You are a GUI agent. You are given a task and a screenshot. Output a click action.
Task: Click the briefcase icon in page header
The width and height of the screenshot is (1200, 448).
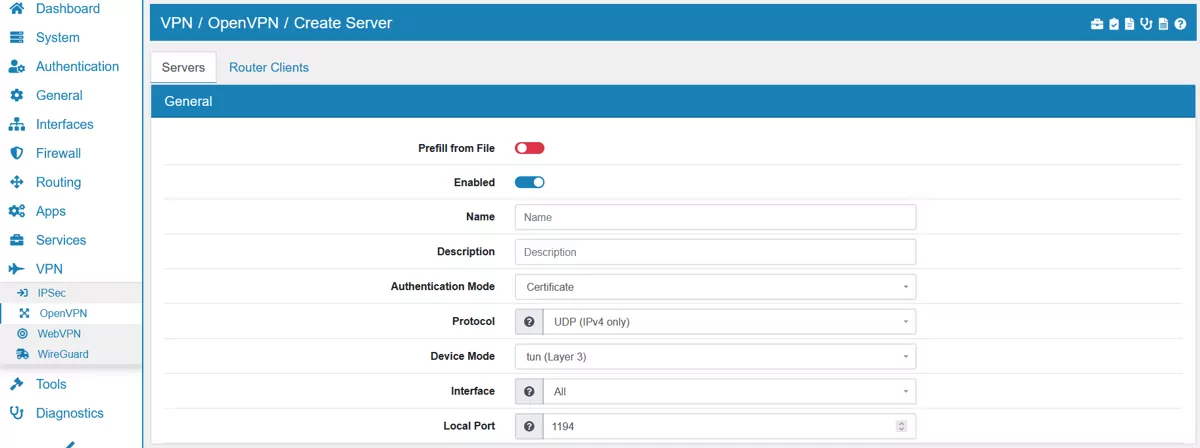1097,23
